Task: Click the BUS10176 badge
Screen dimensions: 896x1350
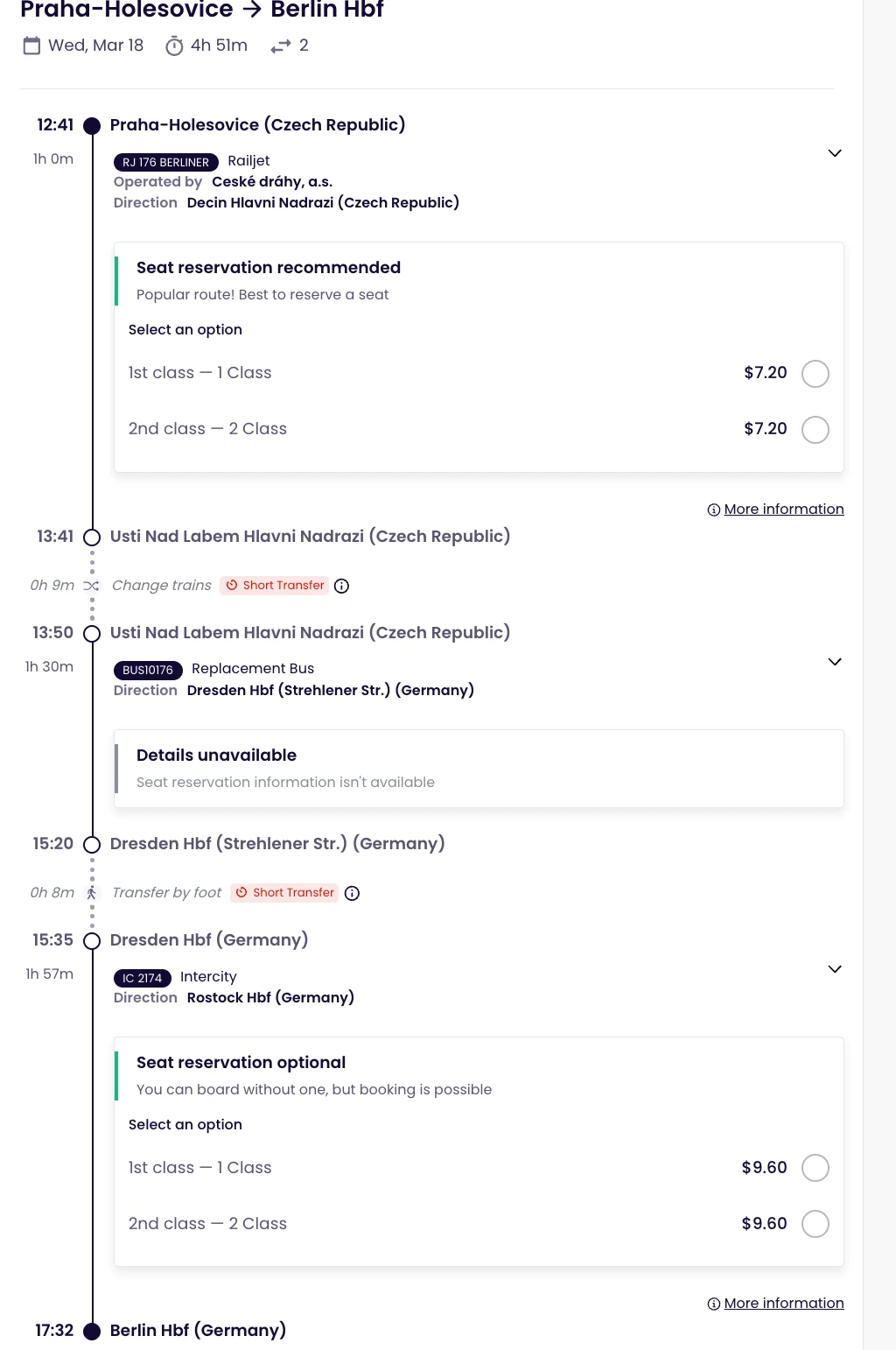Action: [148, 670]
